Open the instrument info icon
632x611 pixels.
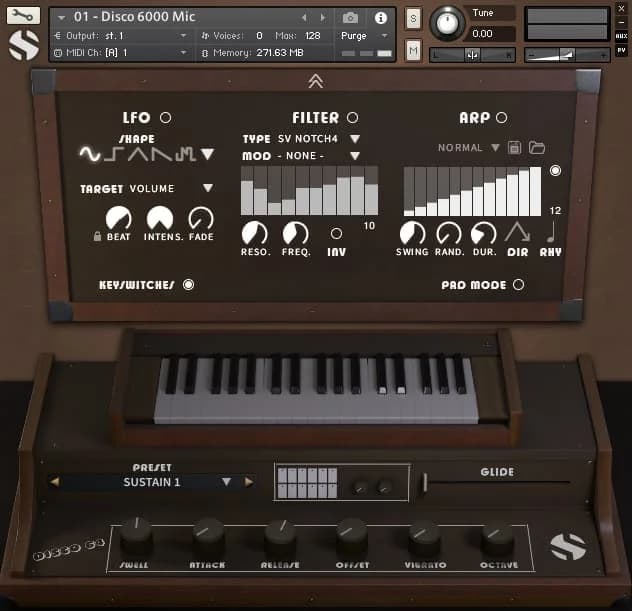point(380,18)
